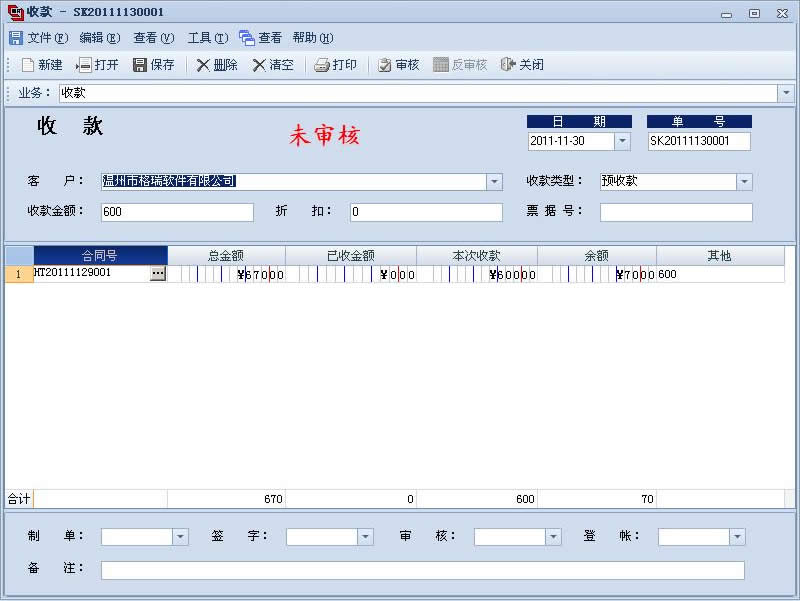Click the 打开 (Open) toolbar icon

[x=84, y=65]
